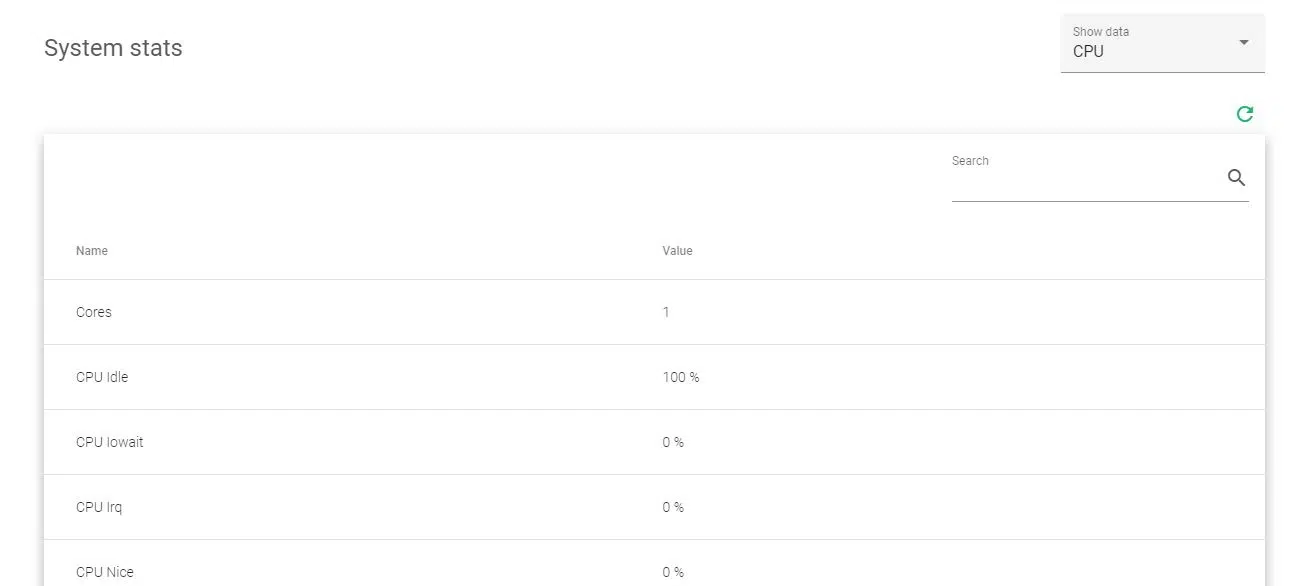Screen dimensions: 1309x586
Task: Click the Search field label
Action: tap(970, 161)
